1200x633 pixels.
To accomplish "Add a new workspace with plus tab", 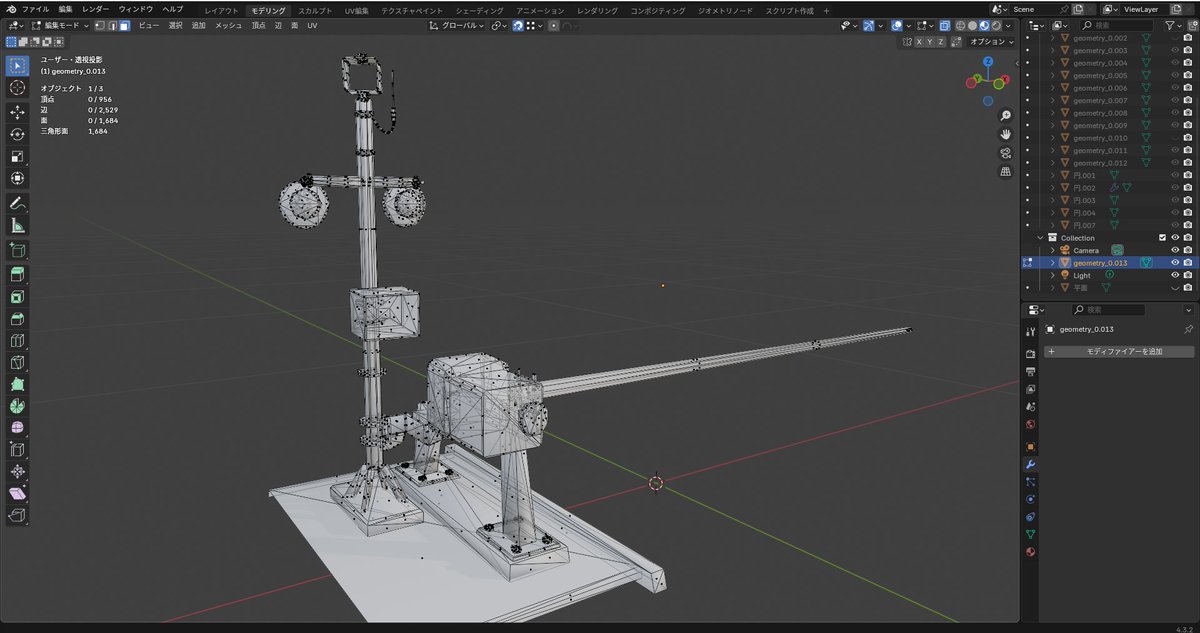I will [x=826, y=10].
